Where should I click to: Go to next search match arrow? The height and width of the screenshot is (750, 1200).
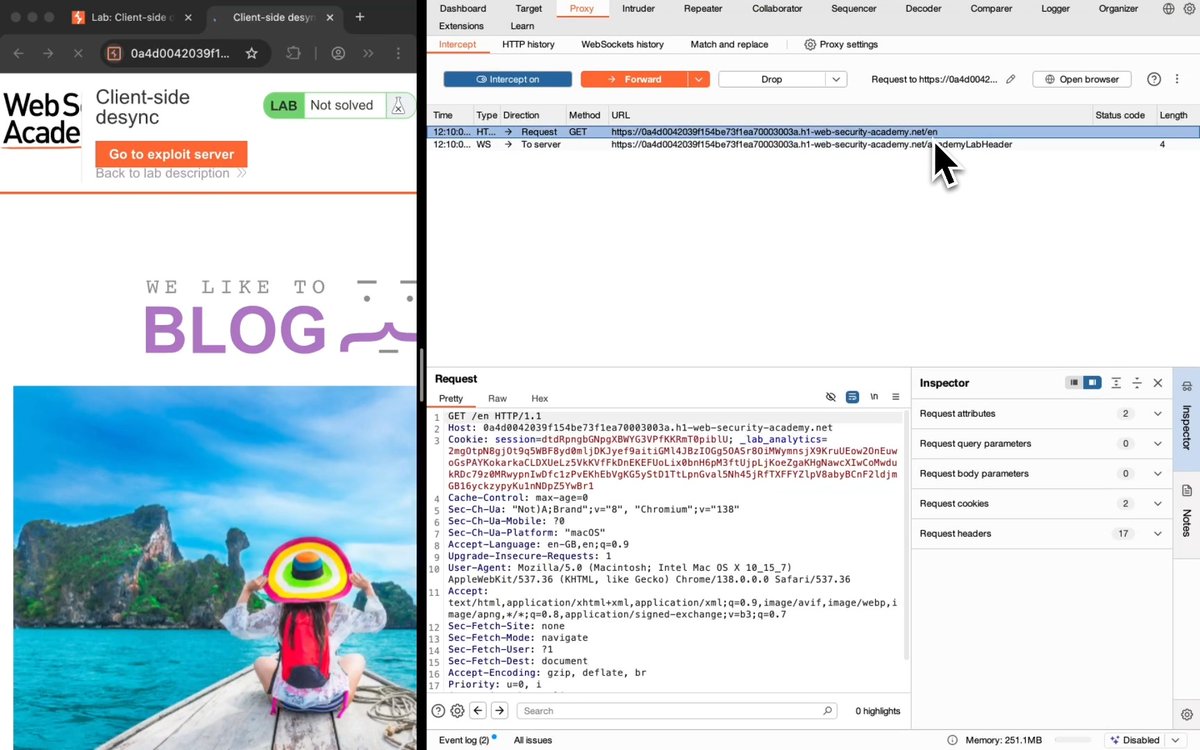[499, 711]
